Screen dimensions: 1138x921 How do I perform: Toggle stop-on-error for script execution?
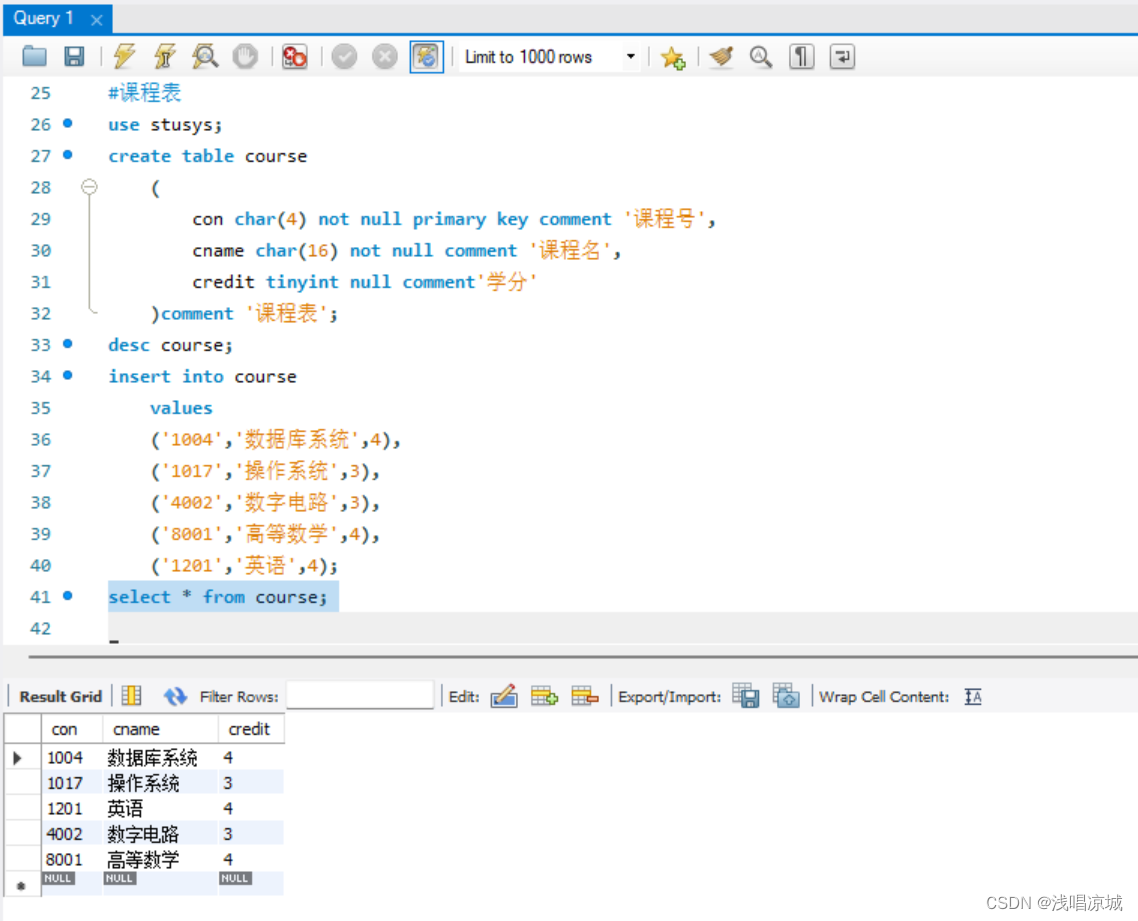click(295, 56)
